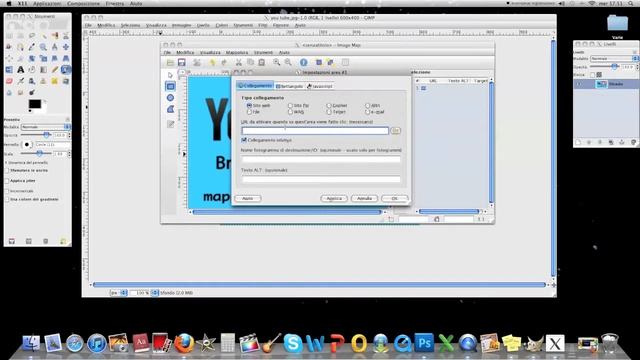Select the Sito web radio button
The height and width of the screenshot is (360, 640).
tap(249, 105)
